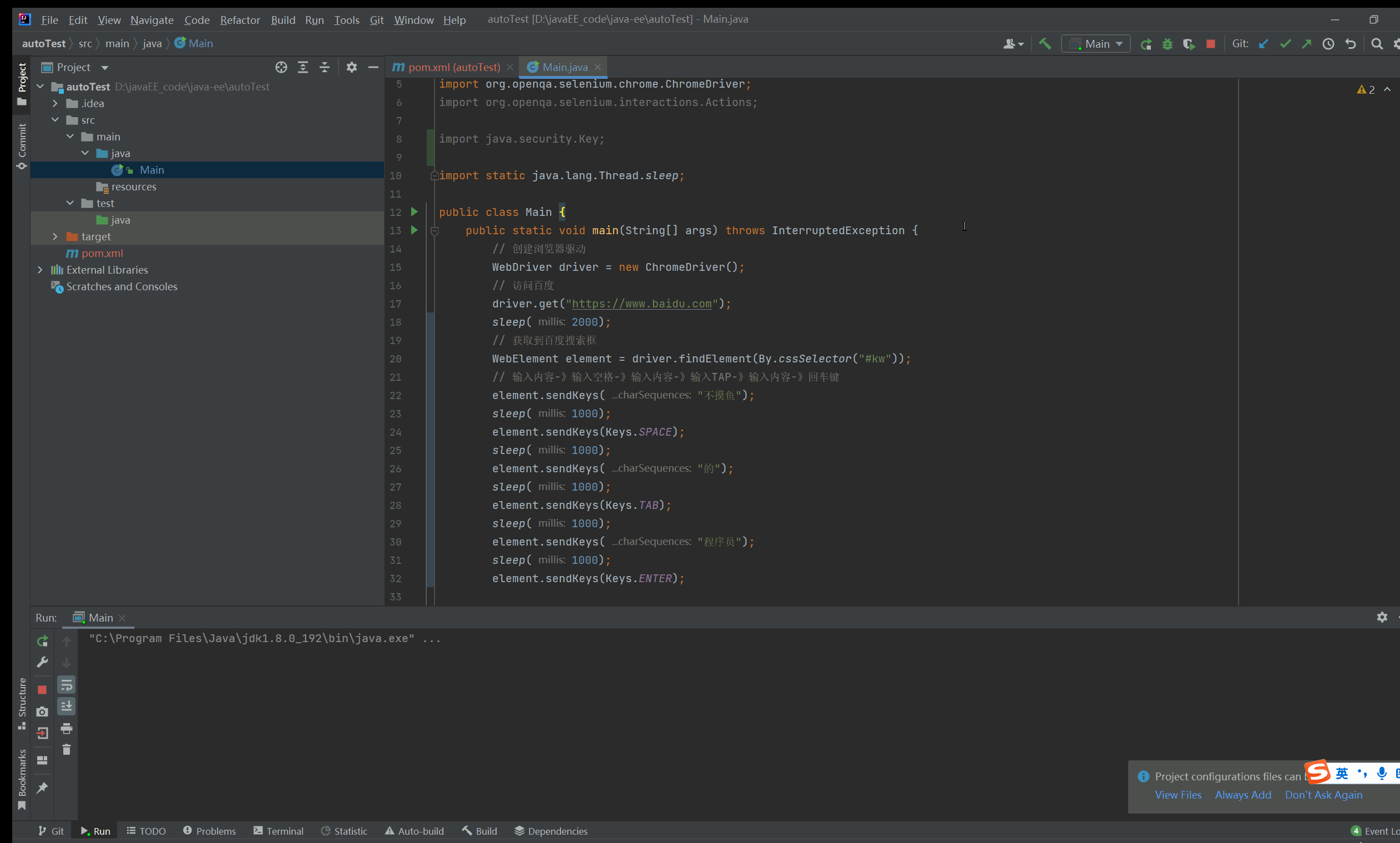Click the Run button in toolbar
This screenshot has width=1400, height=843.
coord(1147,43)
